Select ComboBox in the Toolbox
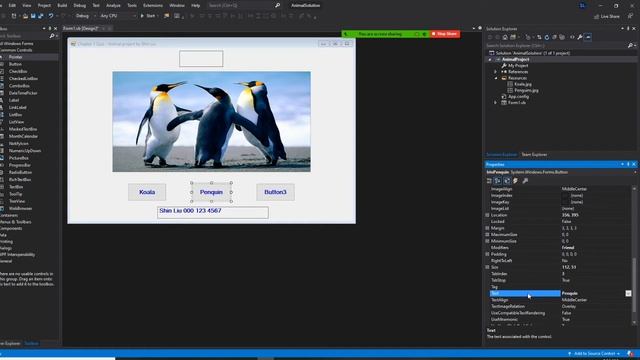 pos(19,86)
